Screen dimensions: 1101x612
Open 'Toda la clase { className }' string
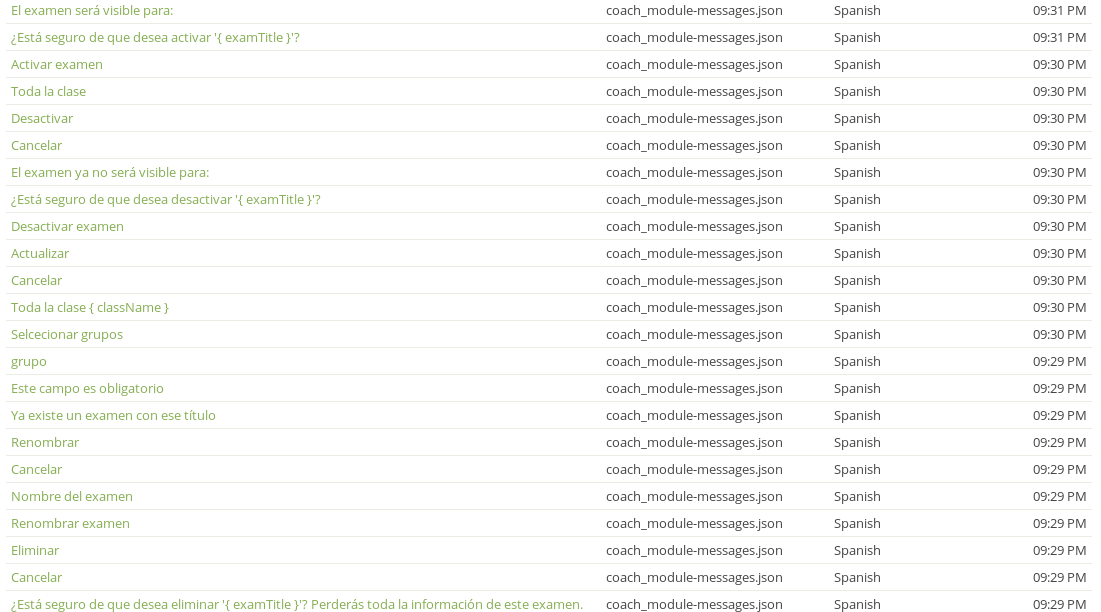[x=90, y=308]
